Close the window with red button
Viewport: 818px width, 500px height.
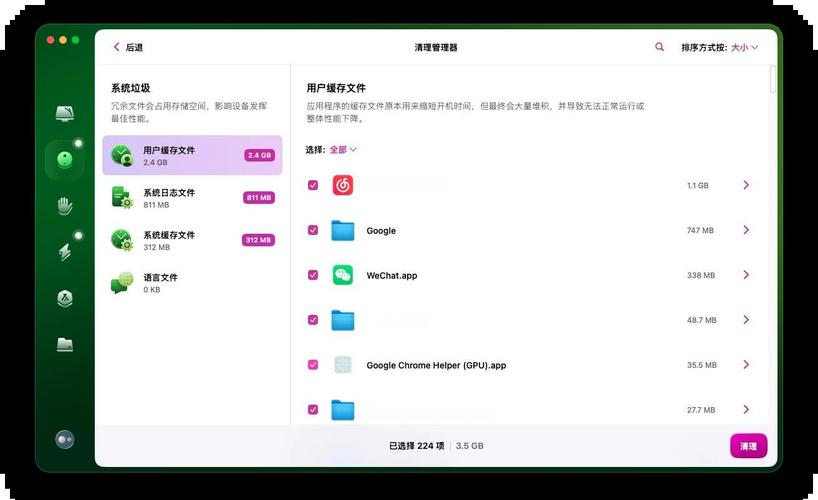[x=51, y=40]
